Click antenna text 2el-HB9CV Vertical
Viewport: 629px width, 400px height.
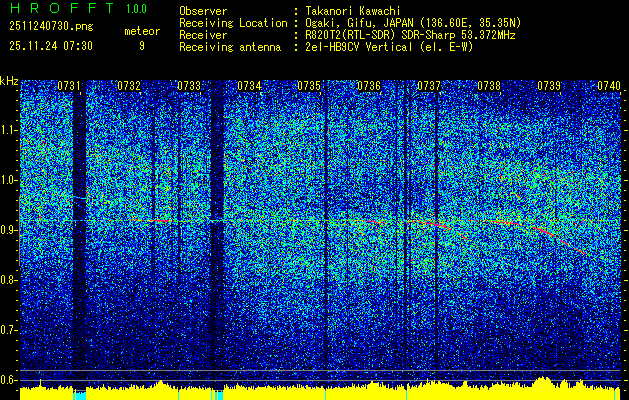coord(359,47)
